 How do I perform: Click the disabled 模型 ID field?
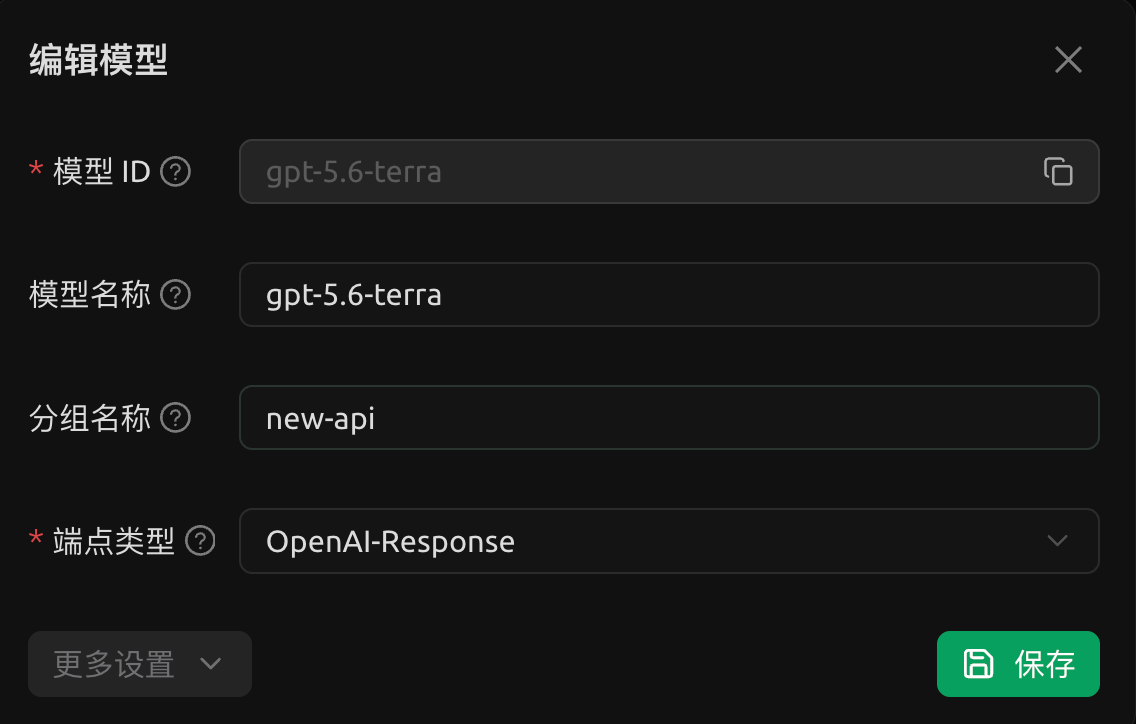pos(669,172)
